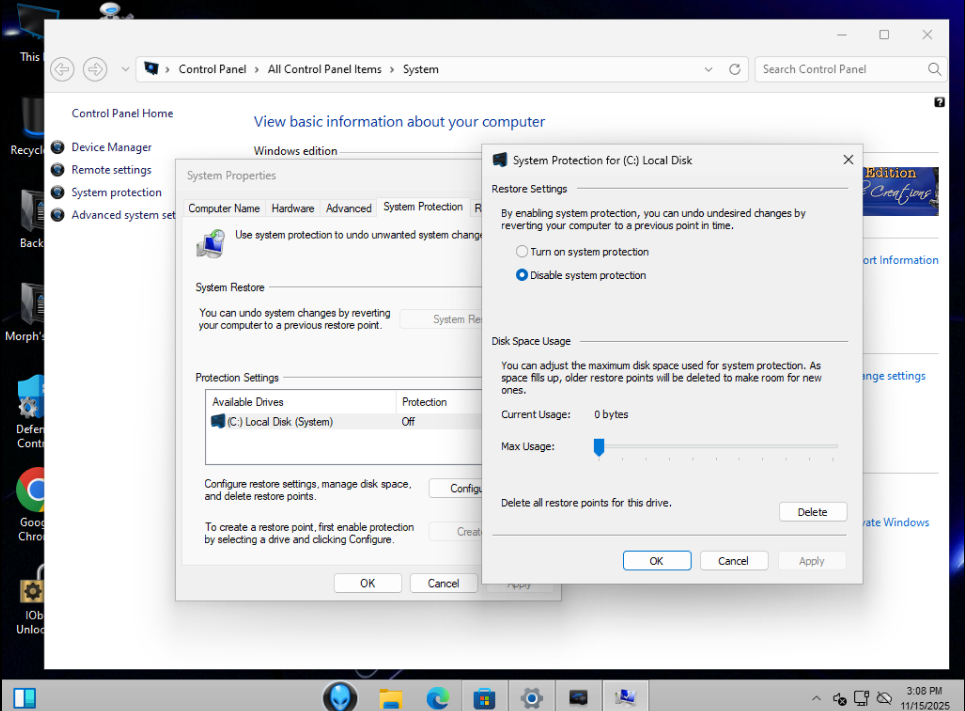965x711 pixels.
Task: Click Delete to remove restore points
Action: click(x=812, y=512)
